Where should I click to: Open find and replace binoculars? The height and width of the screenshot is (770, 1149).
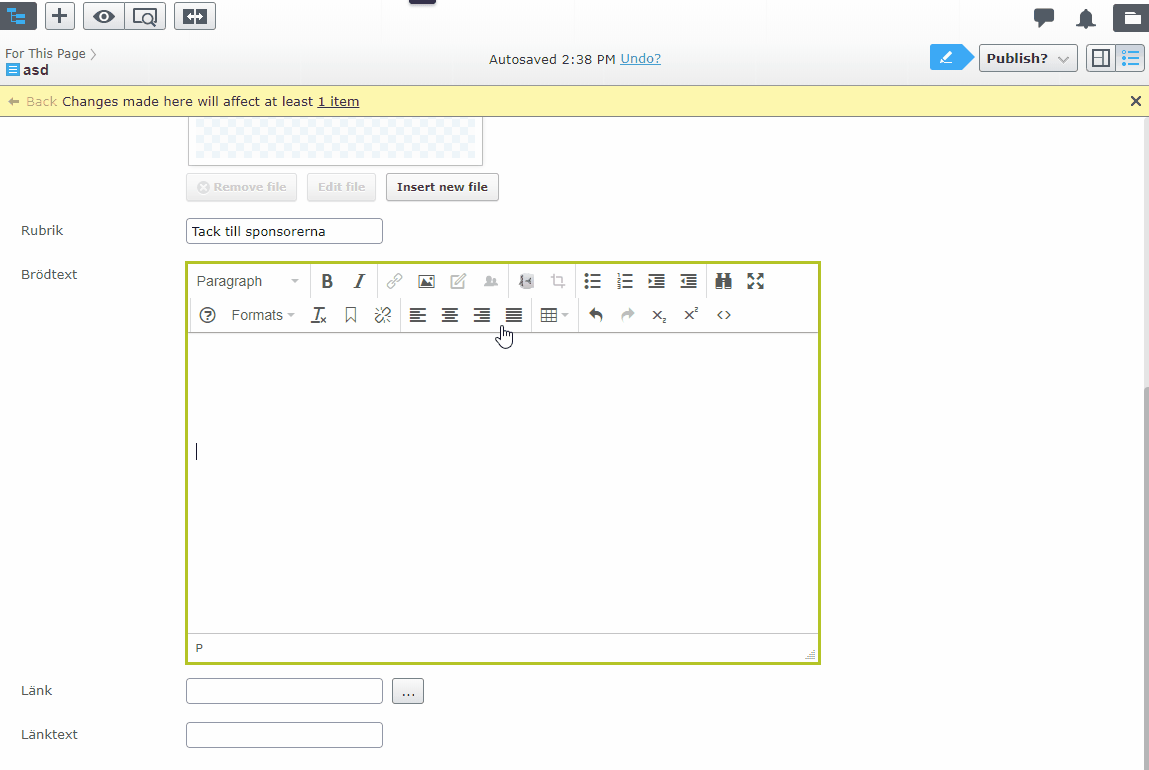724,282
